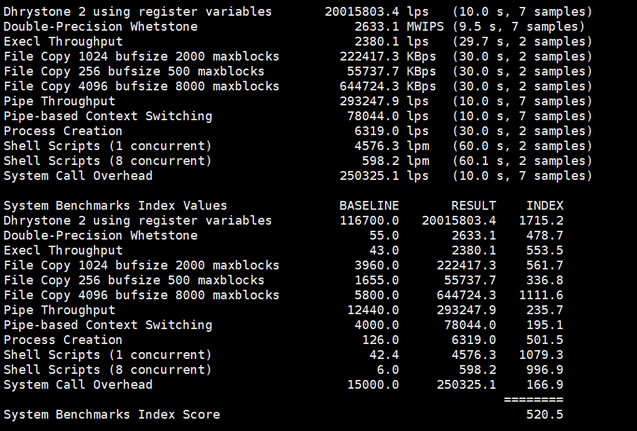Click the "RESULT" column header
This screenshot has height=431, width=637.
pos(474,205)
